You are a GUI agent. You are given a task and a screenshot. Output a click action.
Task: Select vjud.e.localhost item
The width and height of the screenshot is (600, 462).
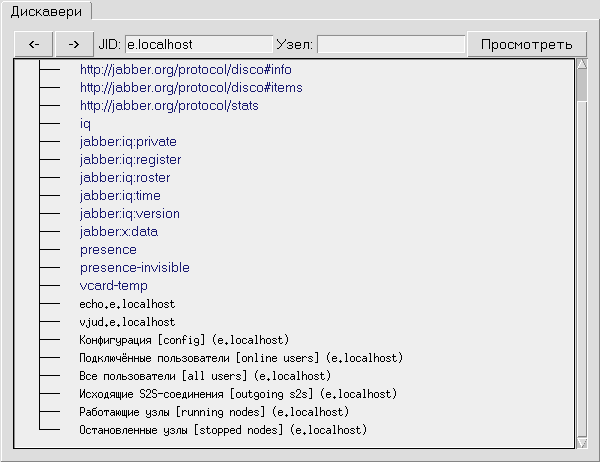point(127,322)
